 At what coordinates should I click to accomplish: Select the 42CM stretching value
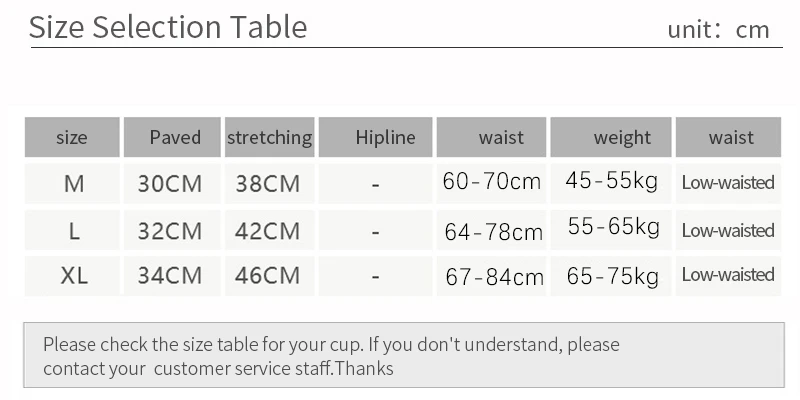pyautogui.click(x=267, y=231)
